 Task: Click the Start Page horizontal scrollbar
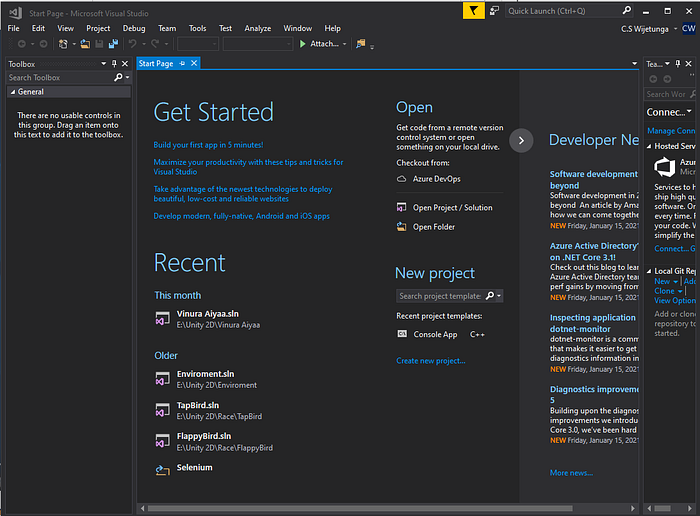point(360,508)
